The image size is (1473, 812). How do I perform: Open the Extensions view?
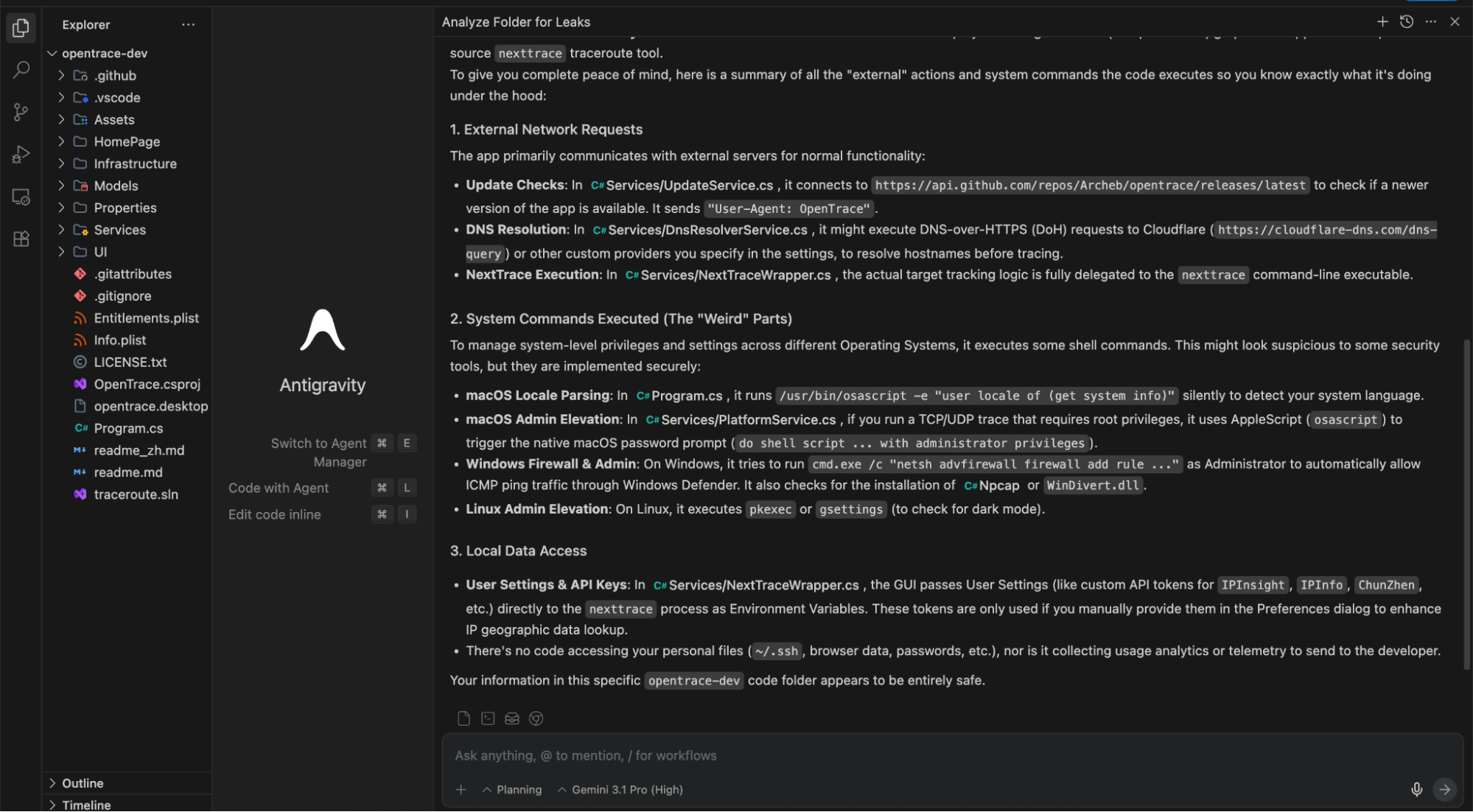click(x=21, y=239)
